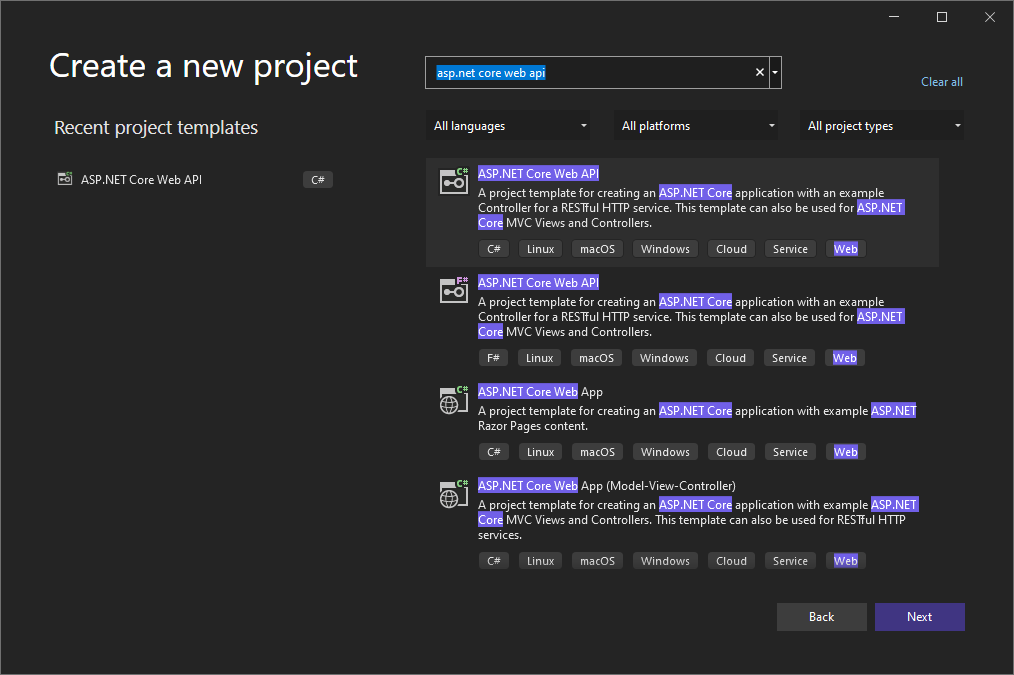Viewport: 1014px width, 675px height.
Task: Open the All languages dropdown
Action: [507, 125]
